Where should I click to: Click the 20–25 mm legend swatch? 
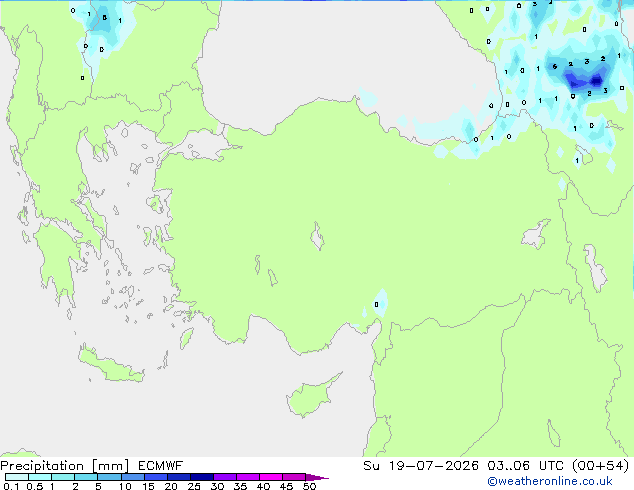[179, 477]
